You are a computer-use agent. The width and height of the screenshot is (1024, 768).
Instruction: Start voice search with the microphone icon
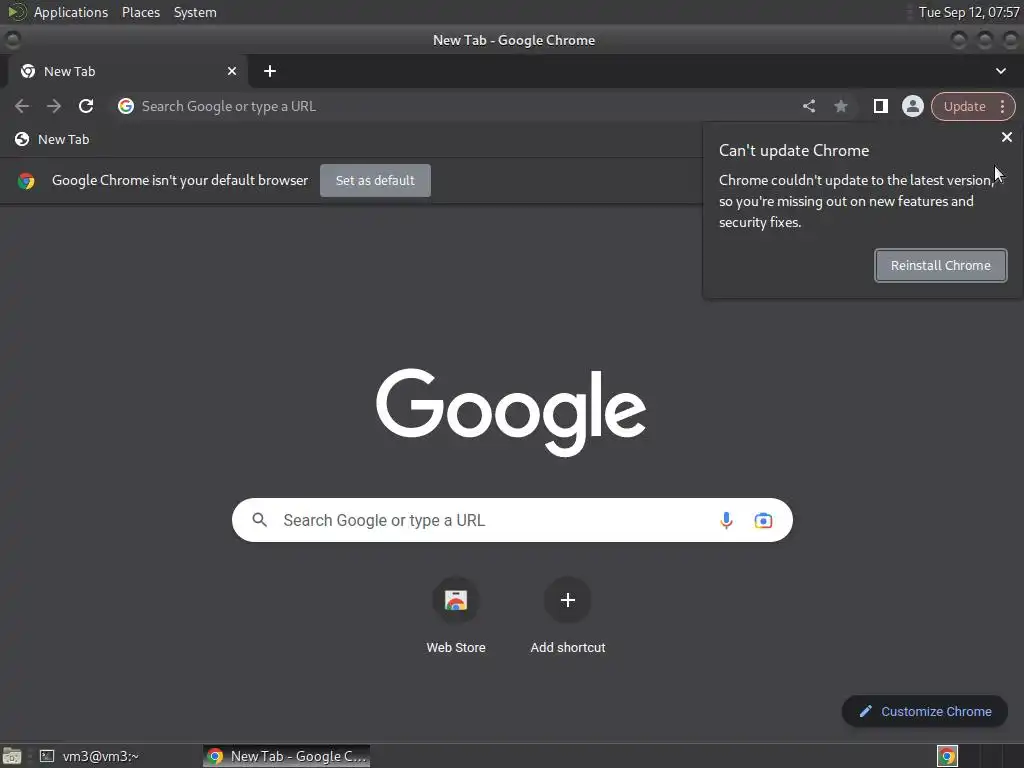pos(726,520)
